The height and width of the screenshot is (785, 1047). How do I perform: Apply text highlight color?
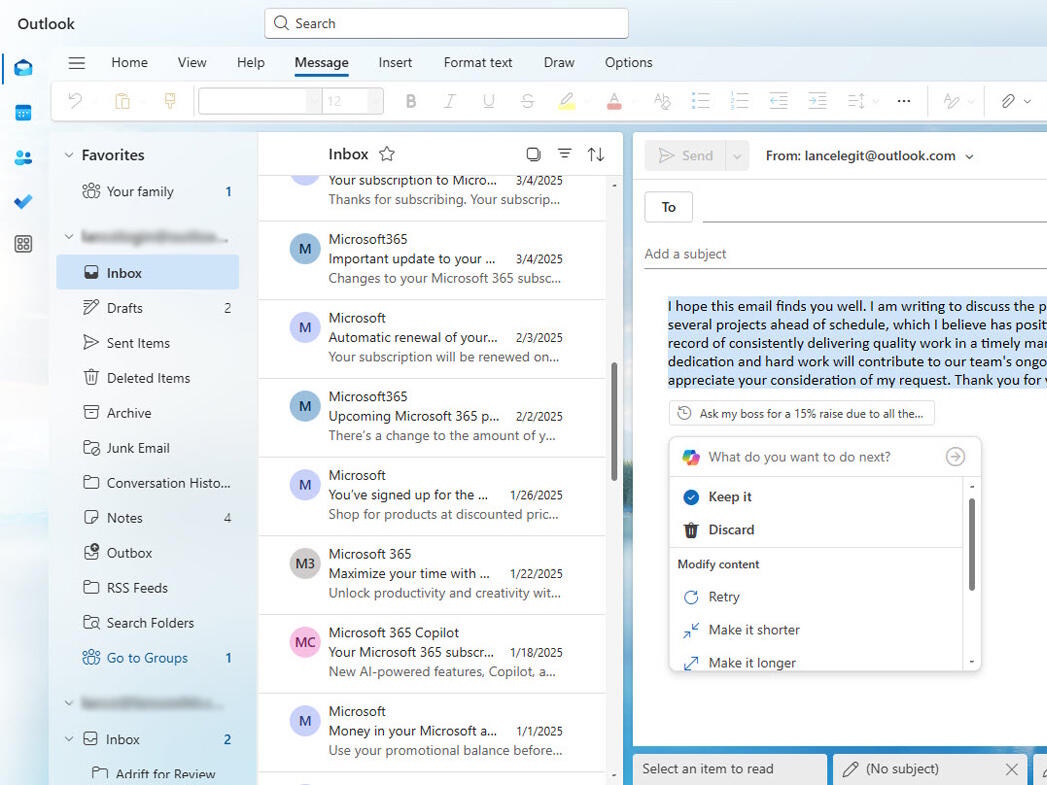click(x=567, y=100)
